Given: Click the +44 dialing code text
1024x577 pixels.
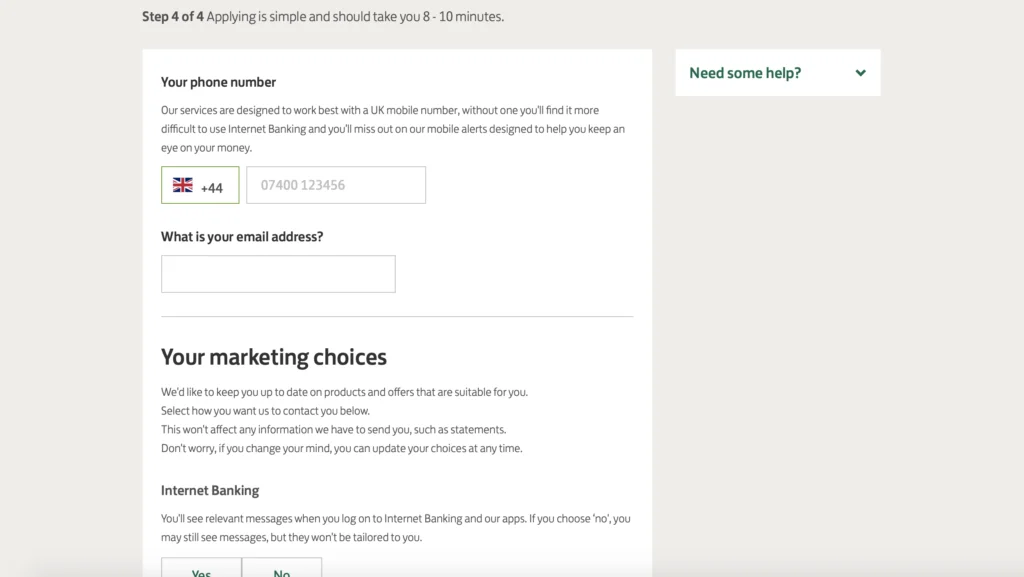Looking at the screenshot, I should click(x=212, y=188).
